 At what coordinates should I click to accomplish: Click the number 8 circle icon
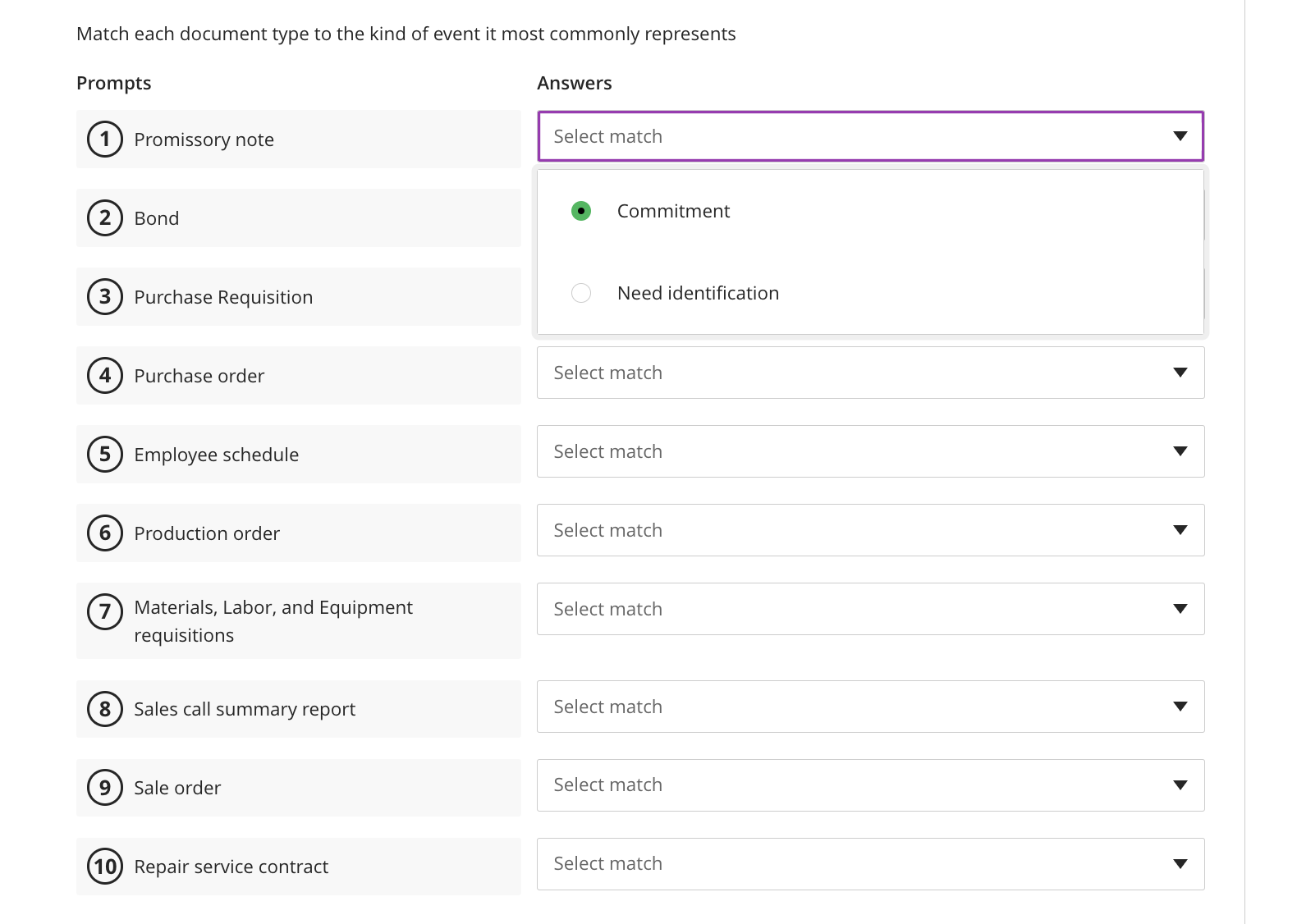click(105, 709)
